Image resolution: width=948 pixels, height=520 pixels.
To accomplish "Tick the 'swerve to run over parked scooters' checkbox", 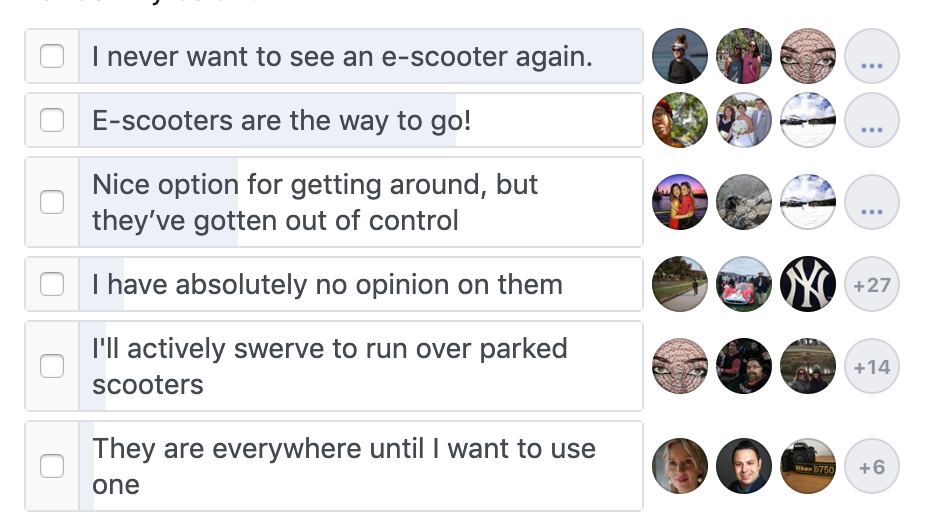I will (x=52, y=366).
